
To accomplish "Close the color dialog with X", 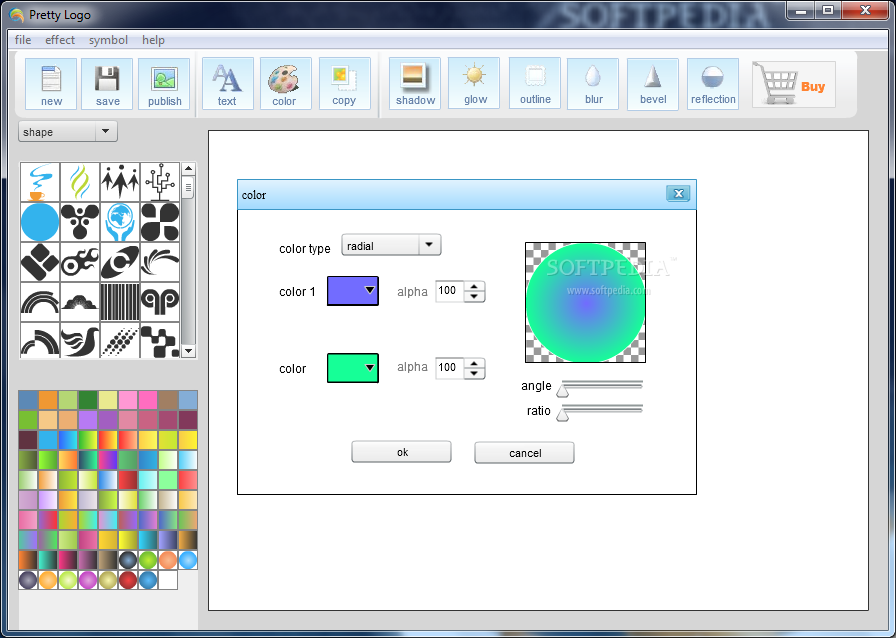I will 678,194.
